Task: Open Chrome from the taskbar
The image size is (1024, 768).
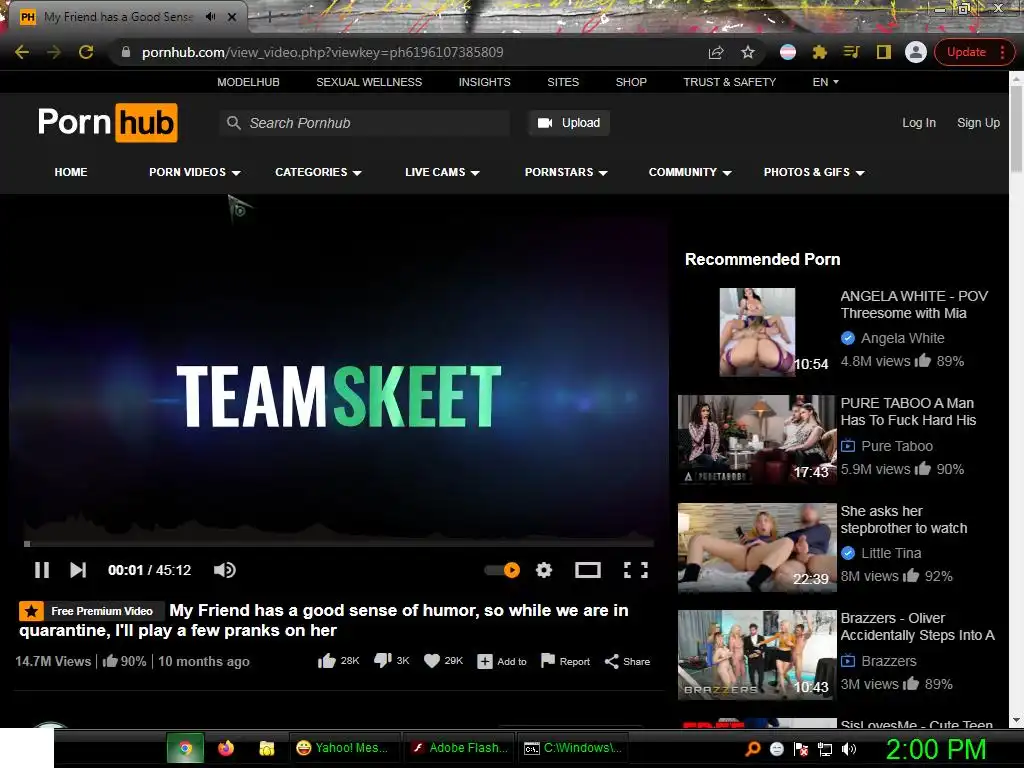Action: pyautogui.click(x=185, y=748)
